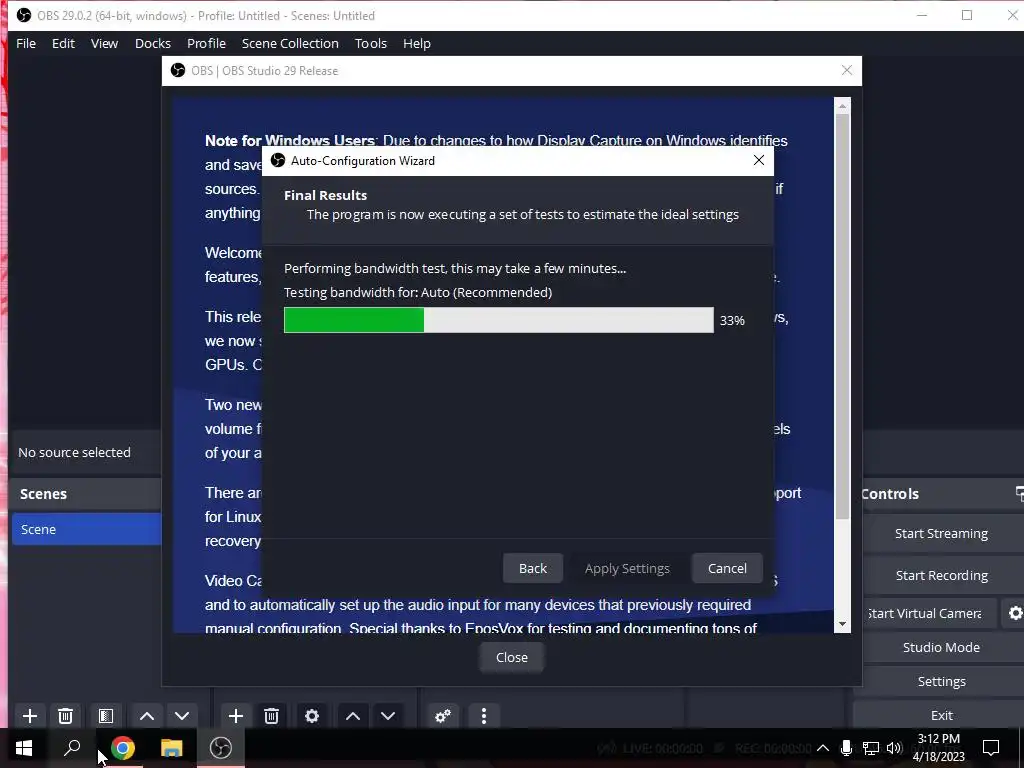This screenshot has width=1024, height=768.
Task: Click Start Recording
Action: [x=940, y=575]
